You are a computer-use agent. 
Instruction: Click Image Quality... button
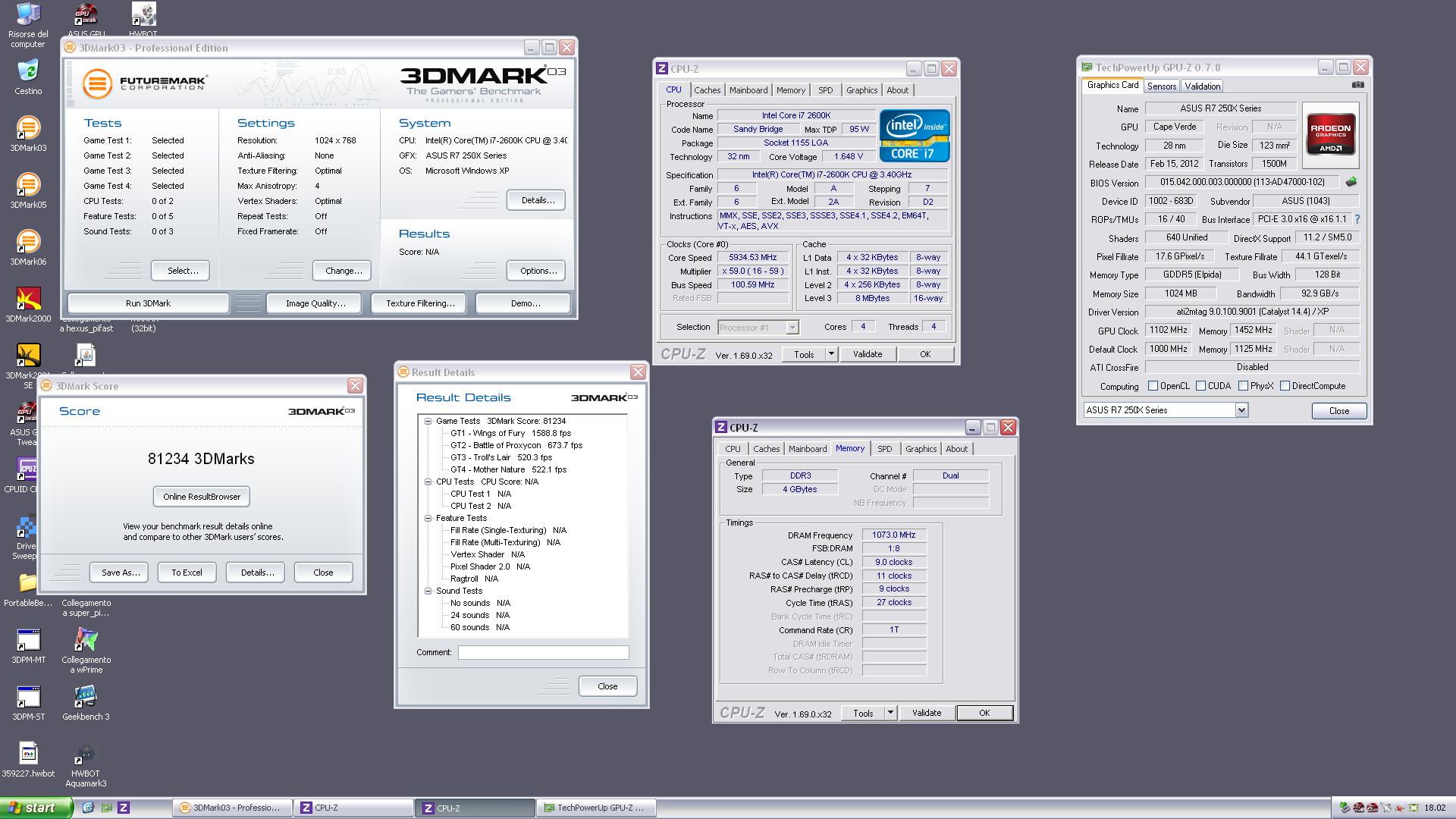click(x=315, y=303)
